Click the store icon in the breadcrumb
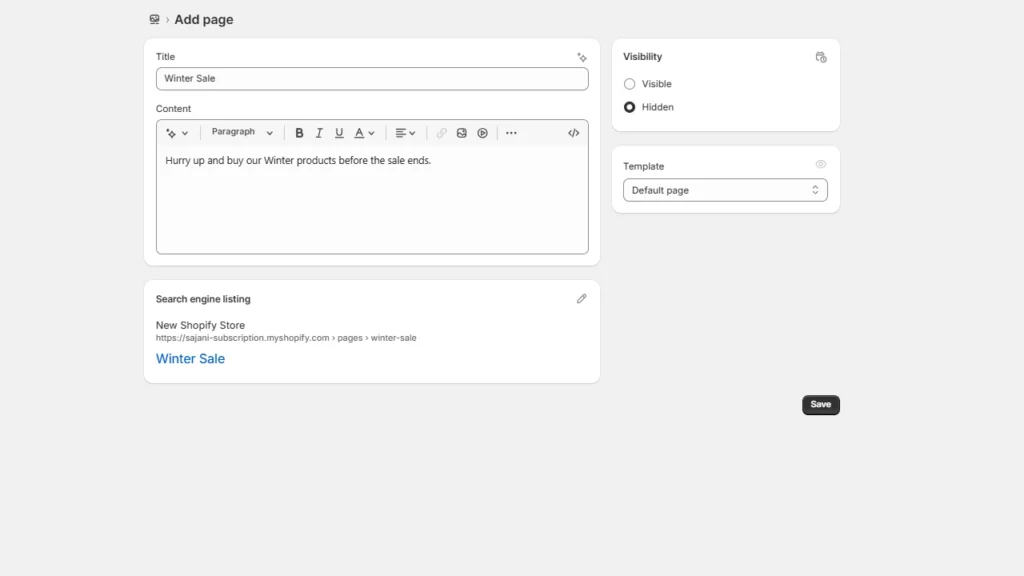Image resolution: width=1024 pixels, height=576 pixels. point(153,19)
